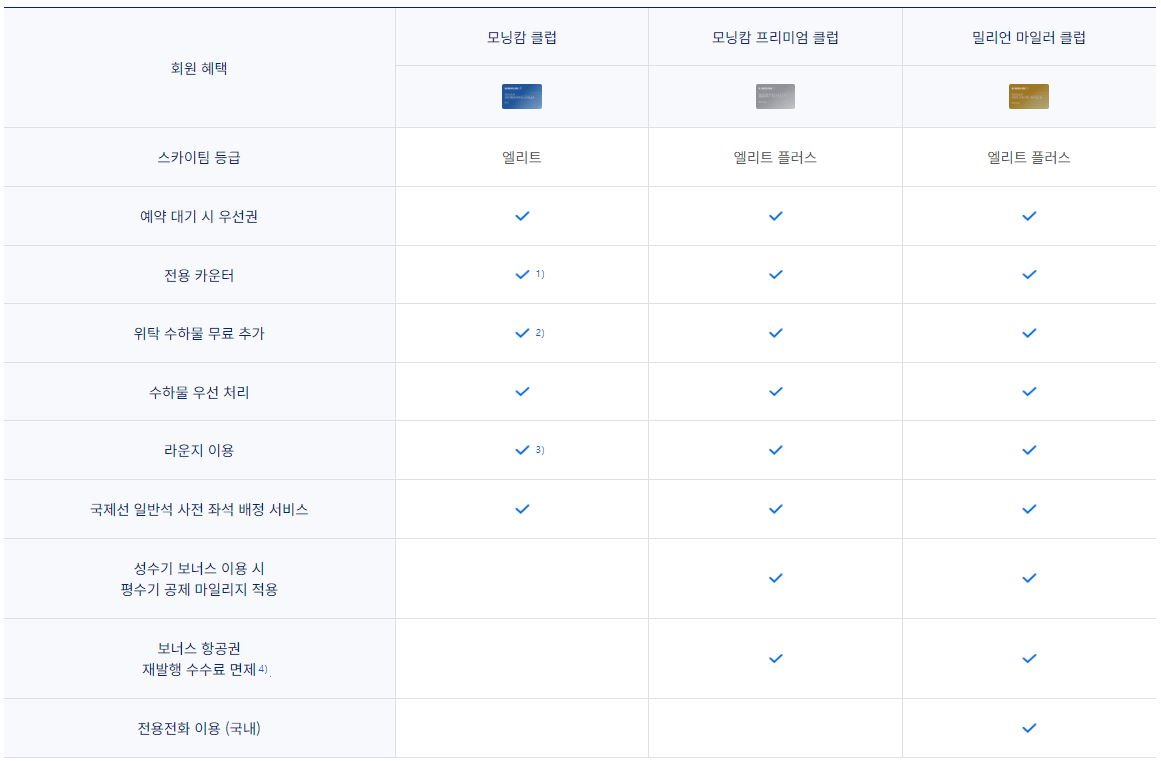This screenshot has height=761, width=1161.
Task: Click the 스카이팀 등급 row label
Action: coord(200,156)
